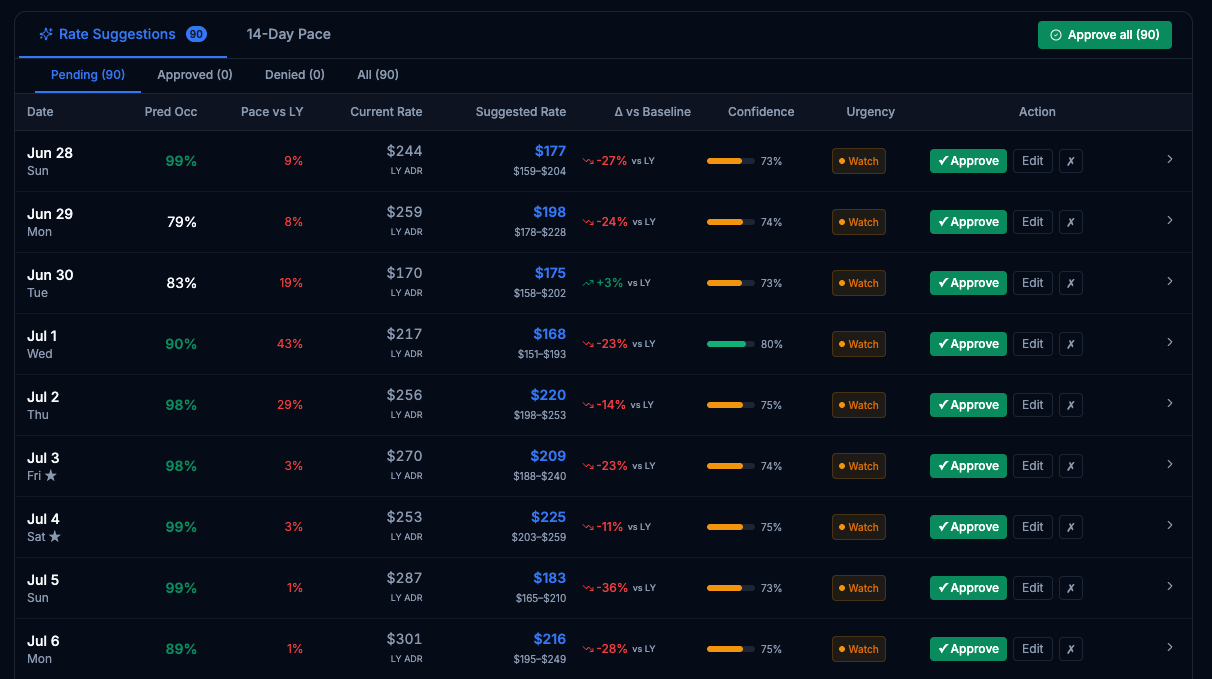Viewport: 1212px width, 679px height.
Task: Deny the Jul 4 suggestion with X icon
Action: point(1070,527)
